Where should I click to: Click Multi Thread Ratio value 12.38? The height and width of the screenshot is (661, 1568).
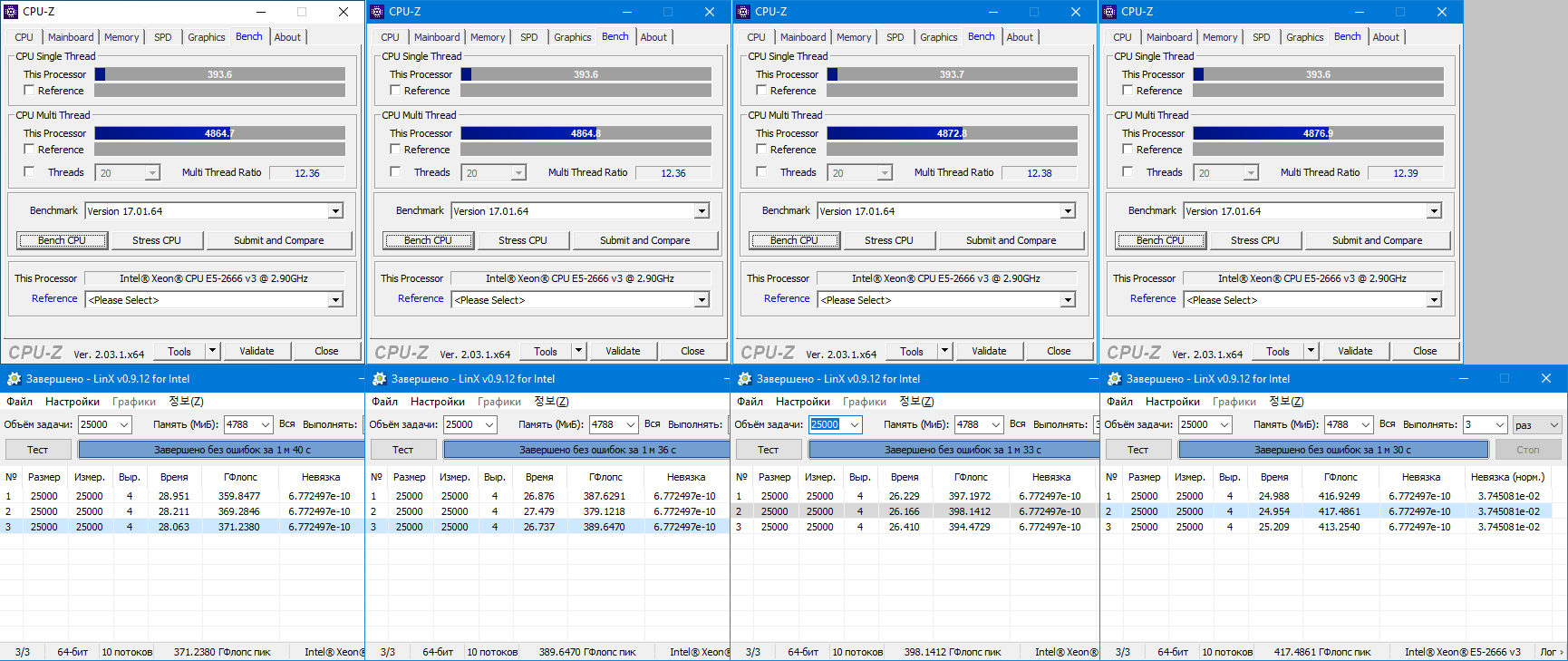pyautogui.click(x=1040, y=173)
